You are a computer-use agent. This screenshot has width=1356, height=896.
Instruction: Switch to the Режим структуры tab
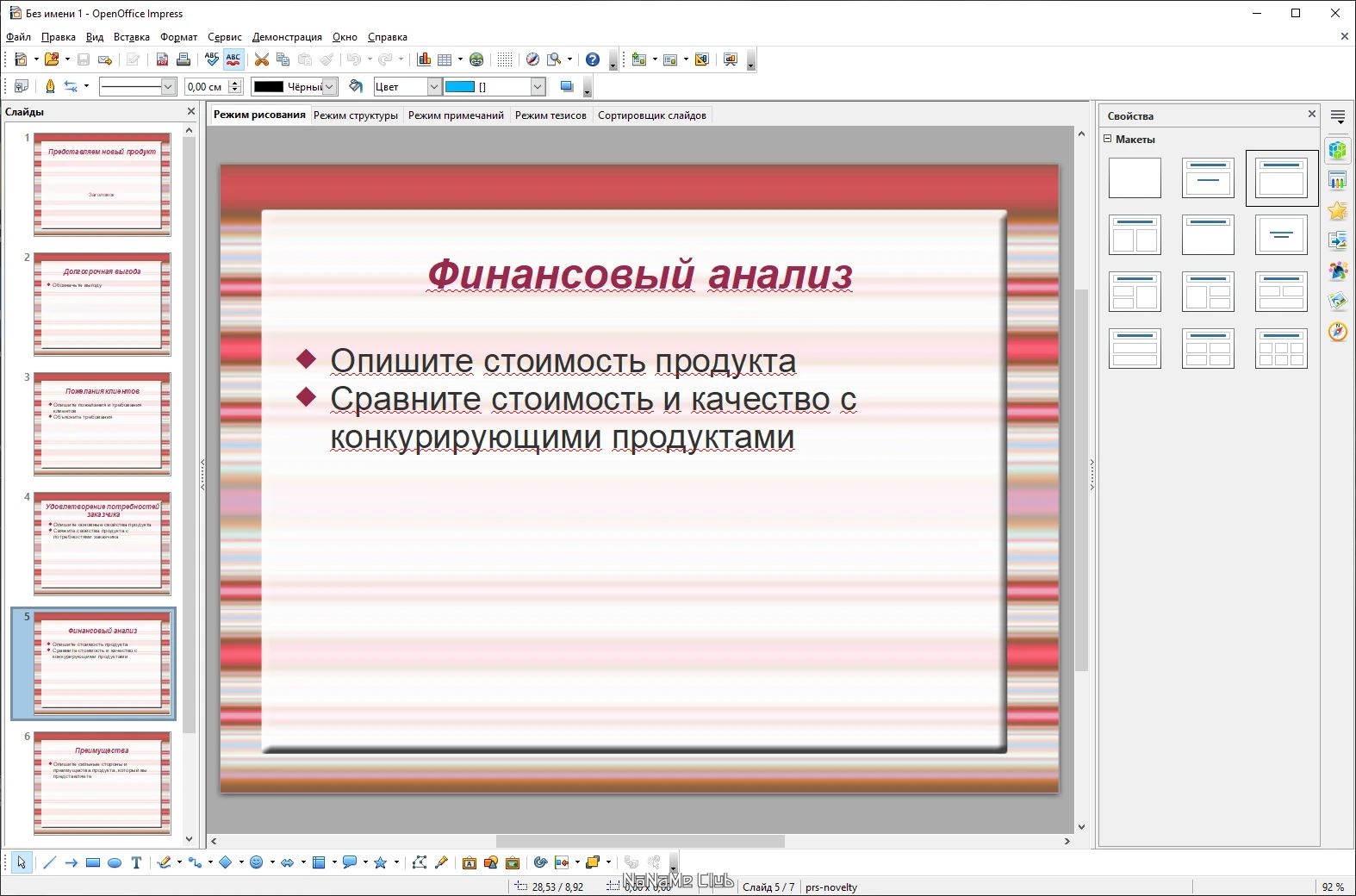point(356,115)
